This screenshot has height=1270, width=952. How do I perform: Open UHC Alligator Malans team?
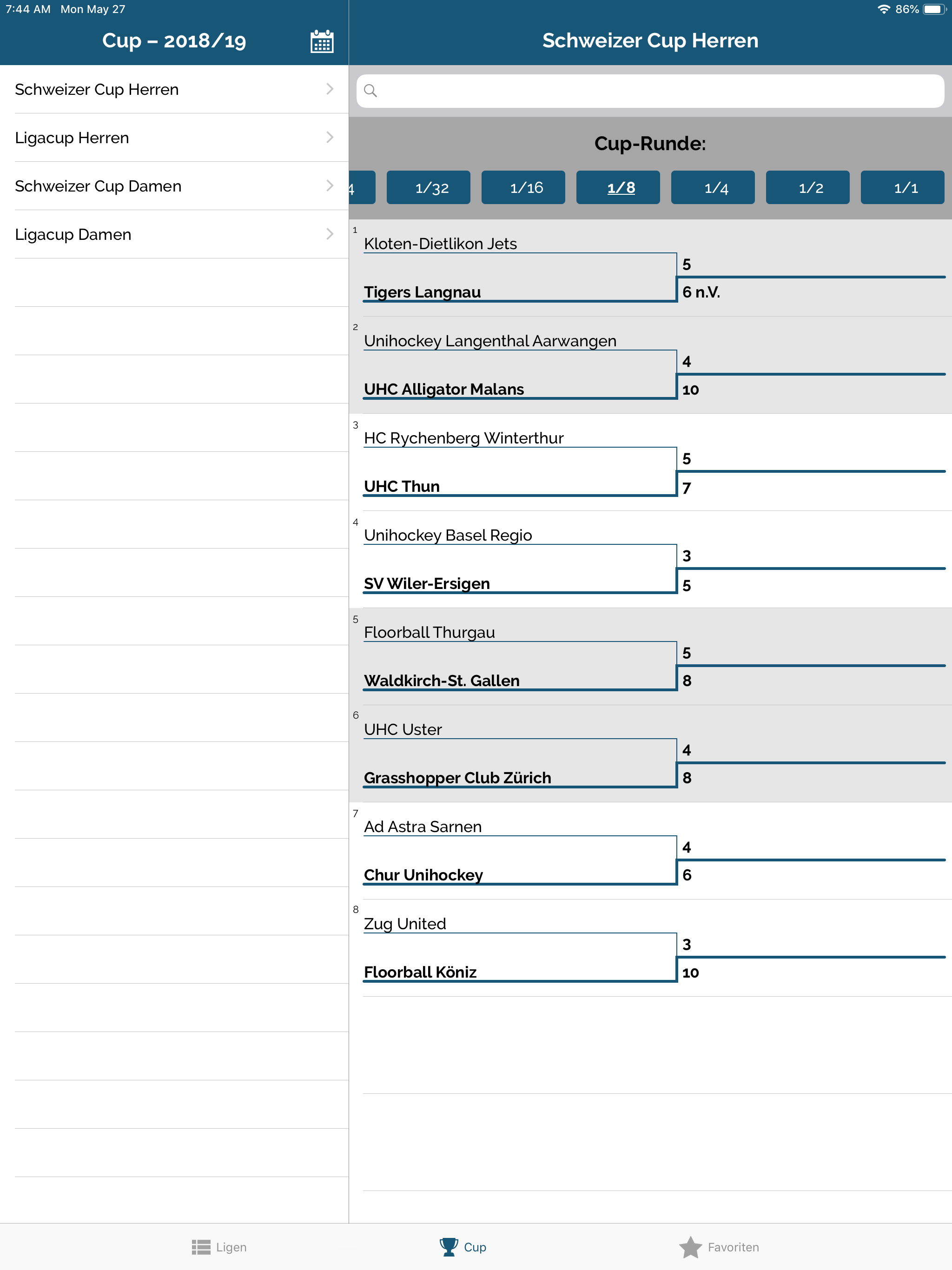coord(444,389)
